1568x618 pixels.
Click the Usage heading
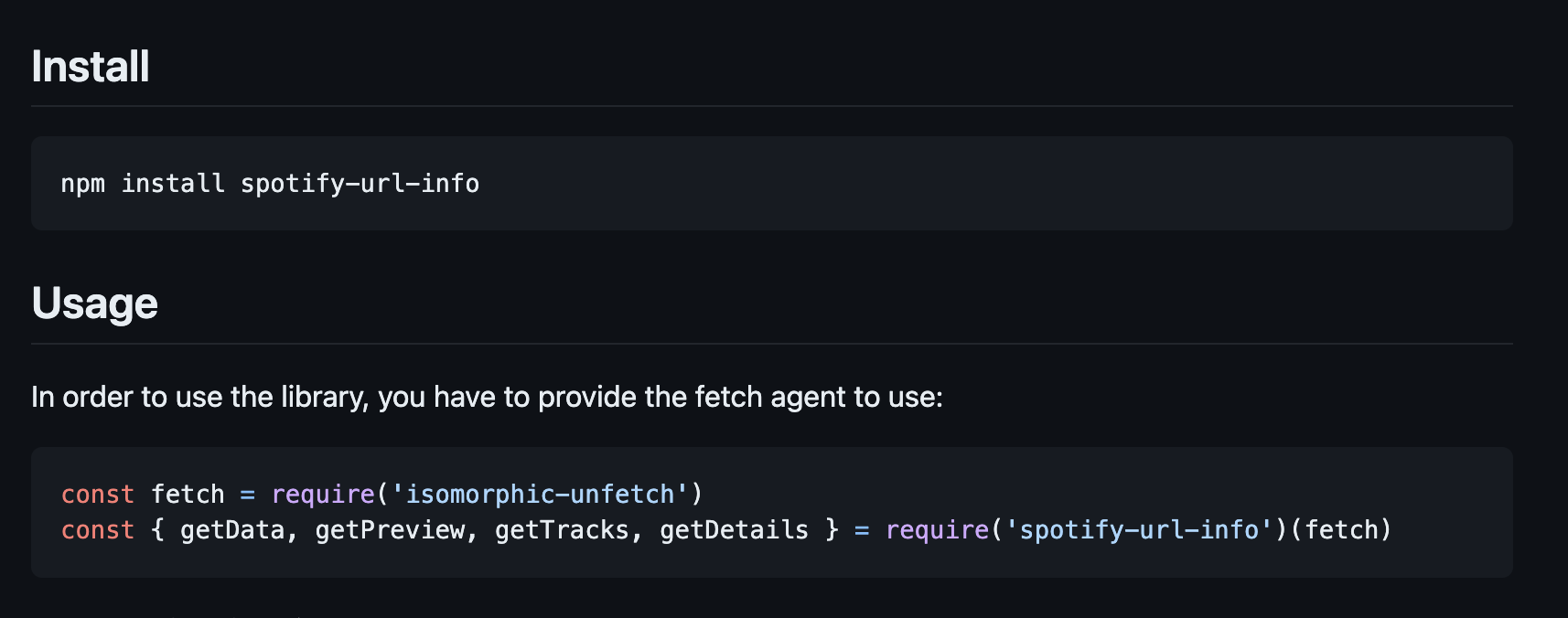(95, 304)
